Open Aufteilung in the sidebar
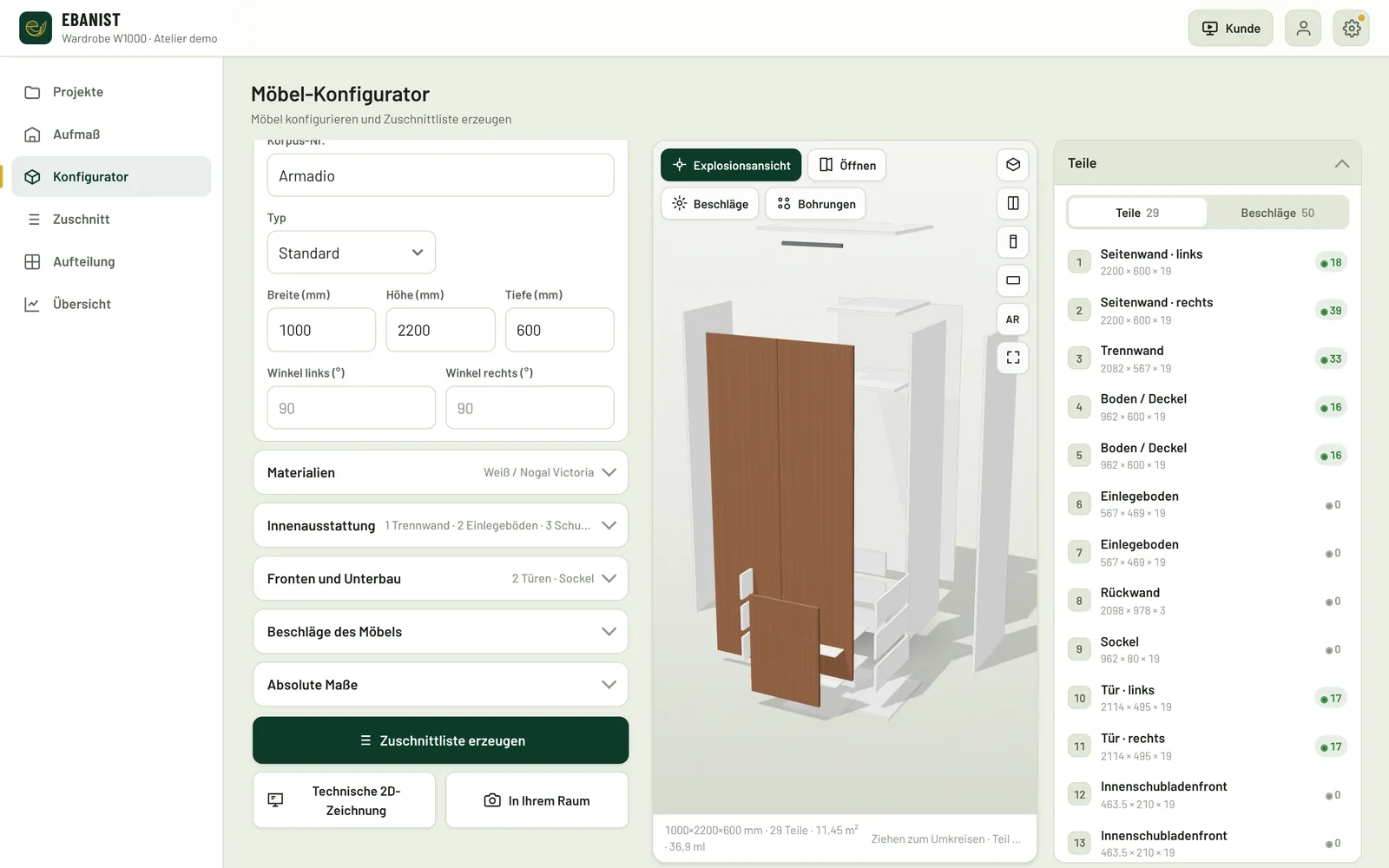1389x868 pixels. [111, 262]
